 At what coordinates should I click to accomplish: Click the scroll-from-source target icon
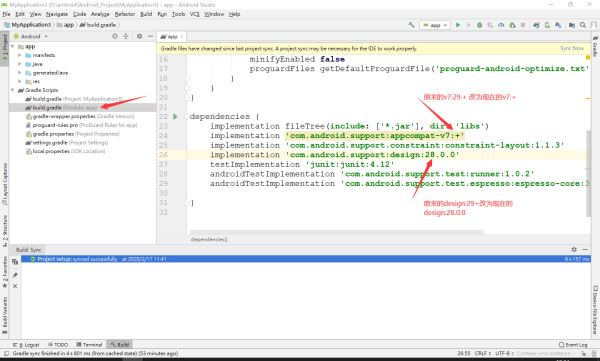click(114, 36)
